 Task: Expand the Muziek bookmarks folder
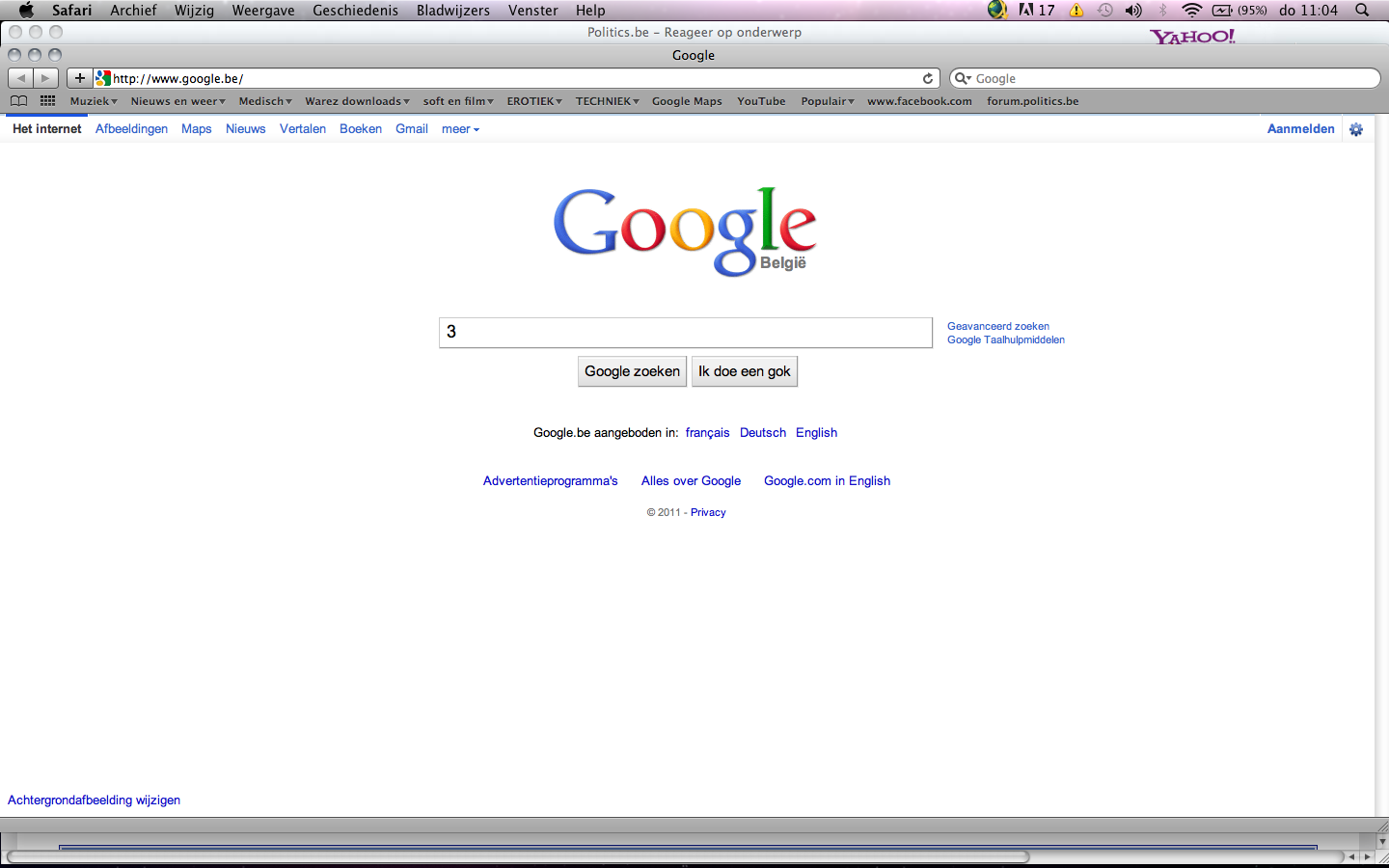pyautogui.click(x=94, y=101)
